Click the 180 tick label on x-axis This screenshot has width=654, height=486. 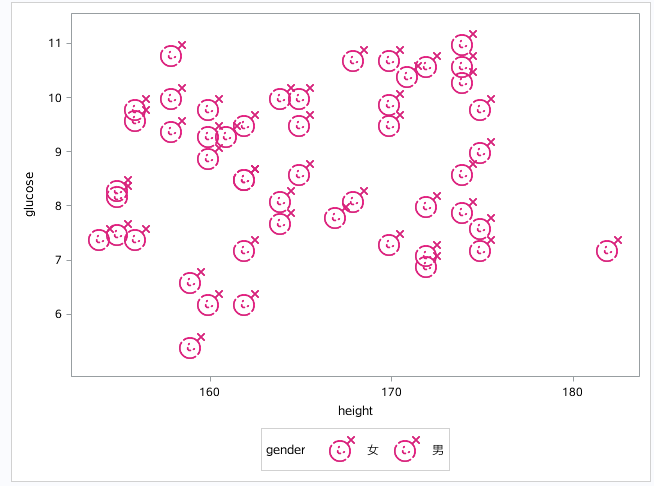(572, 391)
